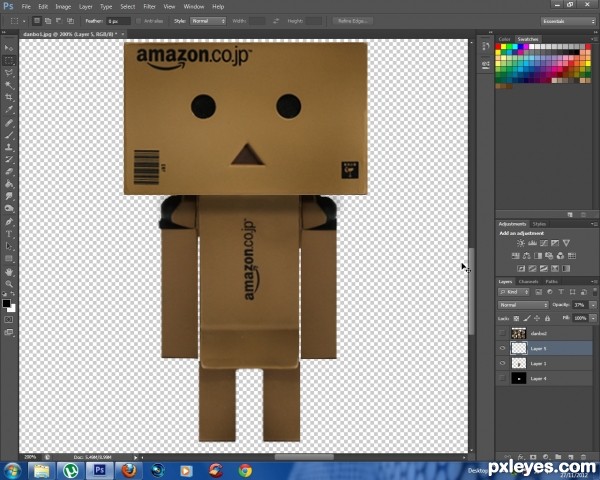600x480 pixels.
Task: Select the Healing Brush tool
Action: point(9,122)
